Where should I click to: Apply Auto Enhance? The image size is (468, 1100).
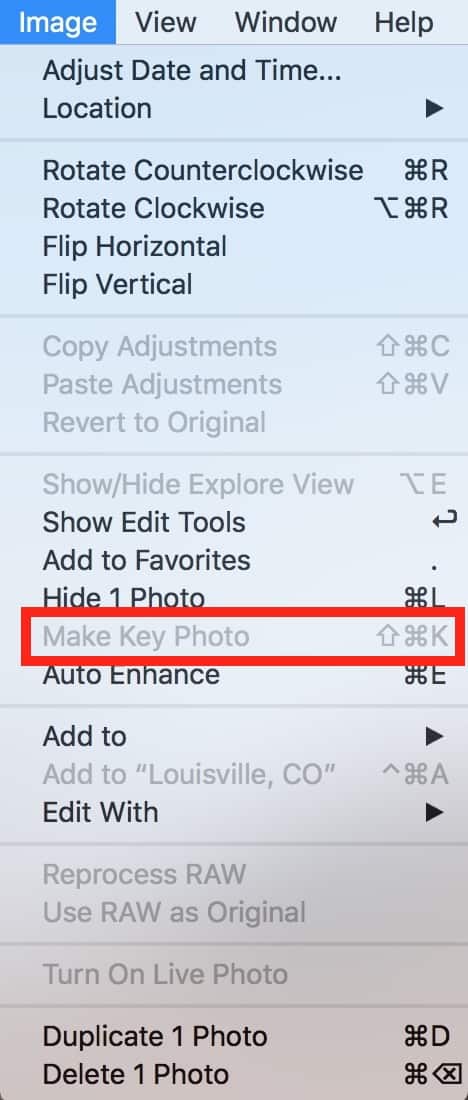click(234, 674)
